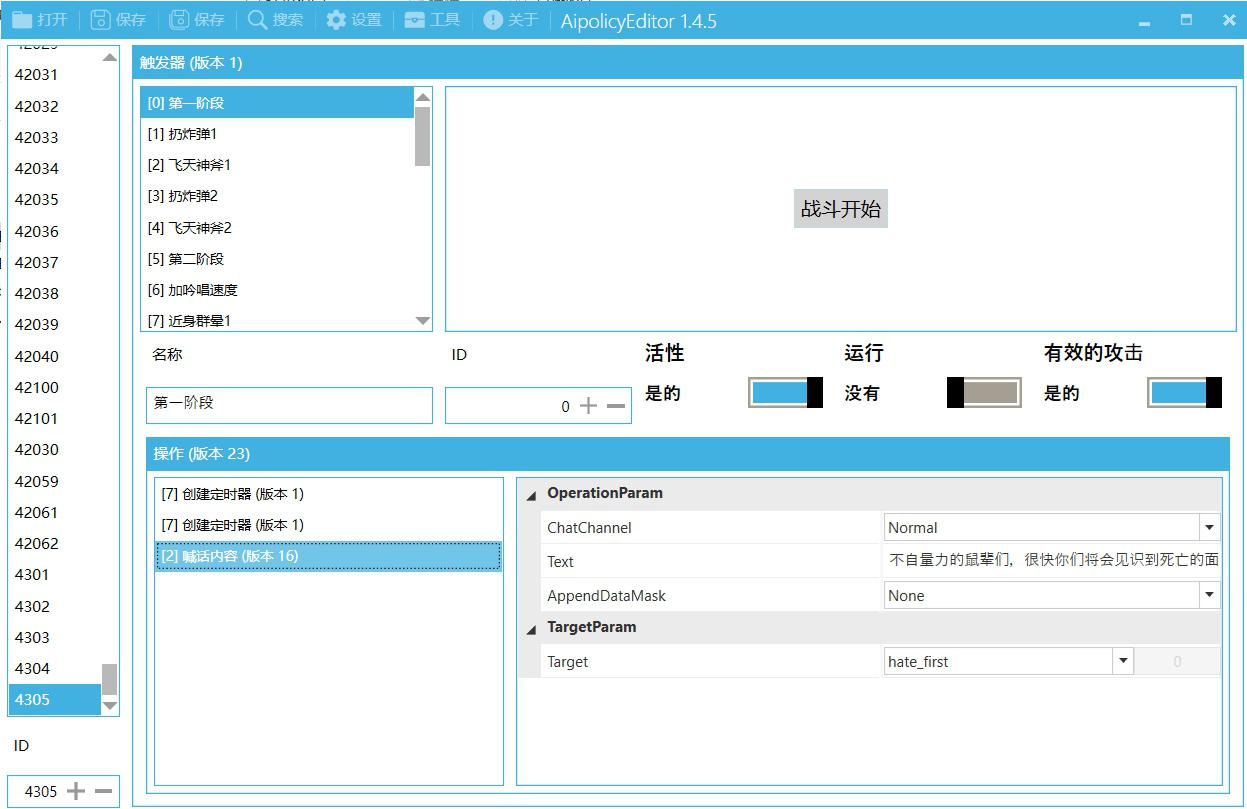Click the 战斗开始 condition button
The image size is (1247, 809).
click(x=840, y=209)
